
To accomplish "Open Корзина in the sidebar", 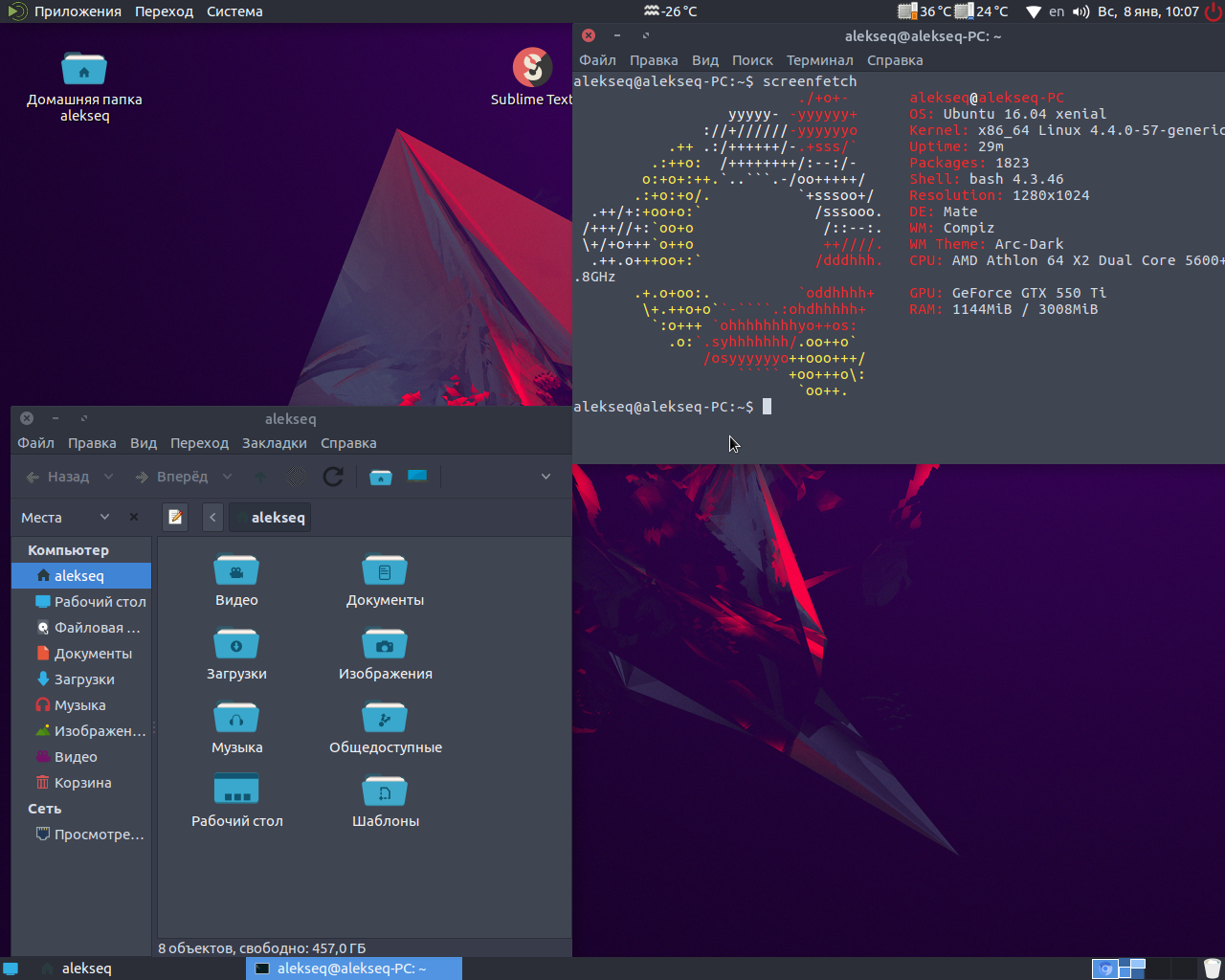I will click(82, 783).
